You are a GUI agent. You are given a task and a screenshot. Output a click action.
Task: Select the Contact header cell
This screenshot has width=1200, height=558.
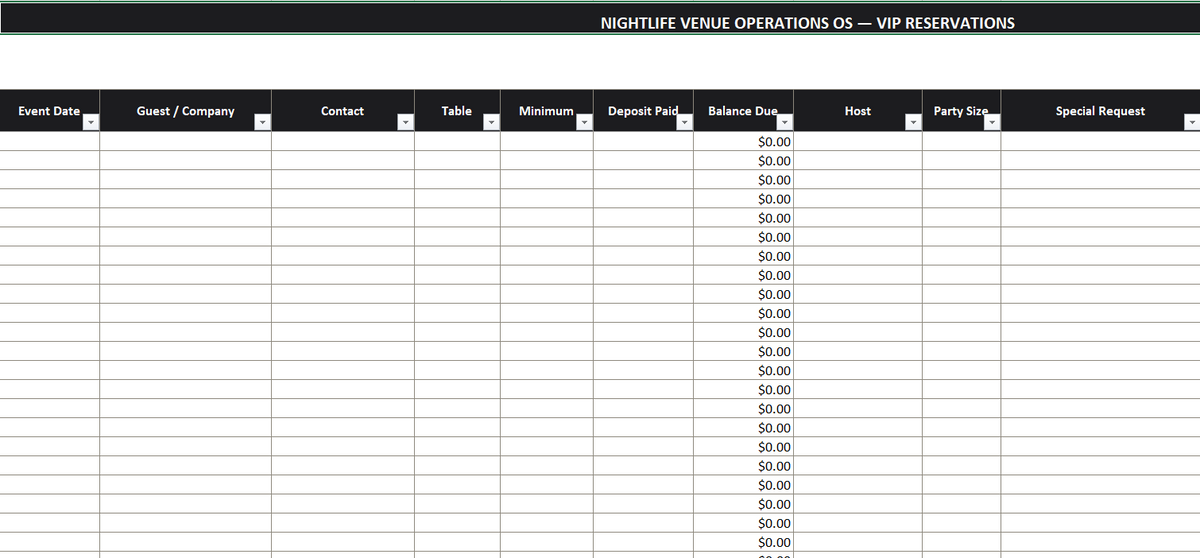point(342,111)
